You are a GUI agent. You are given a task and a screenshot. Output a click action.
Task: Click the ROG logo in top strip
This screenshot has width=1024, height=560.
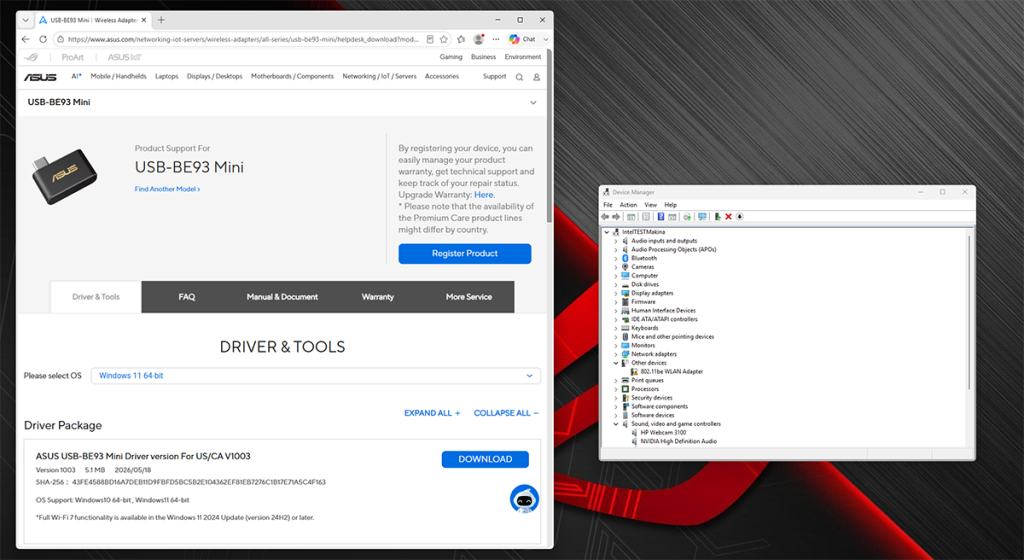[31, 57]
